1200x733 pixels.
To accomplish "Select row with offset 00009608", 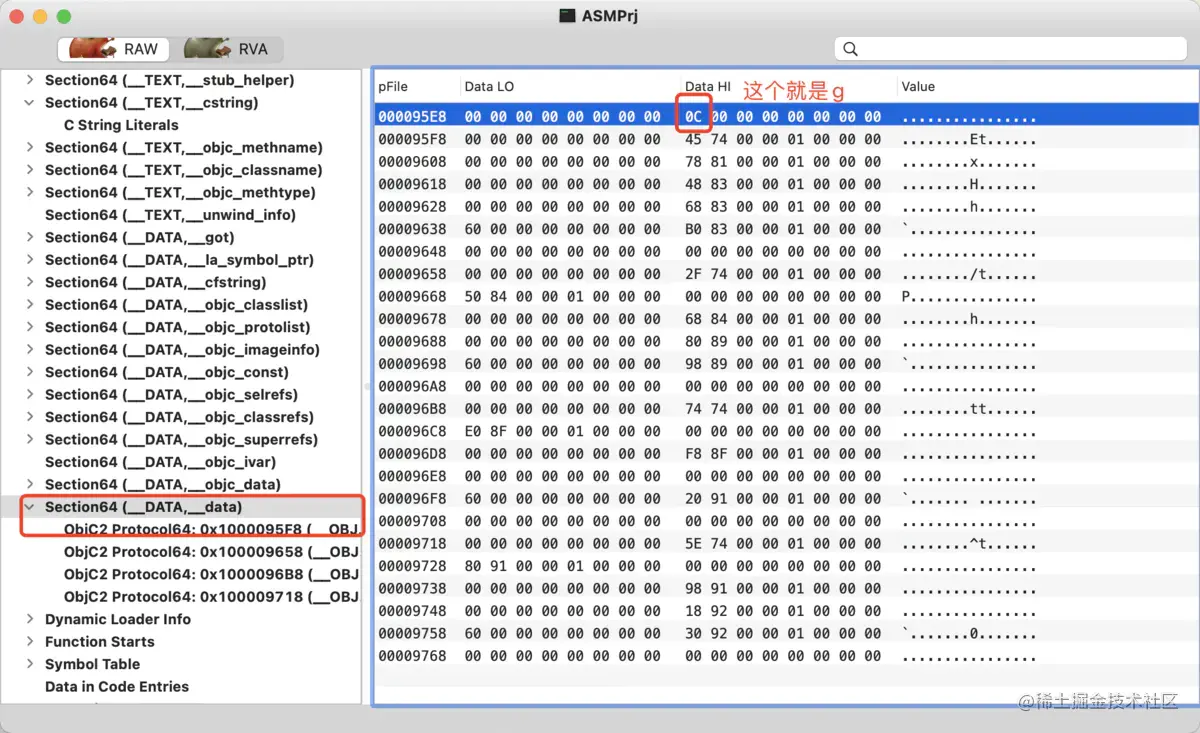I will [785, 161].
